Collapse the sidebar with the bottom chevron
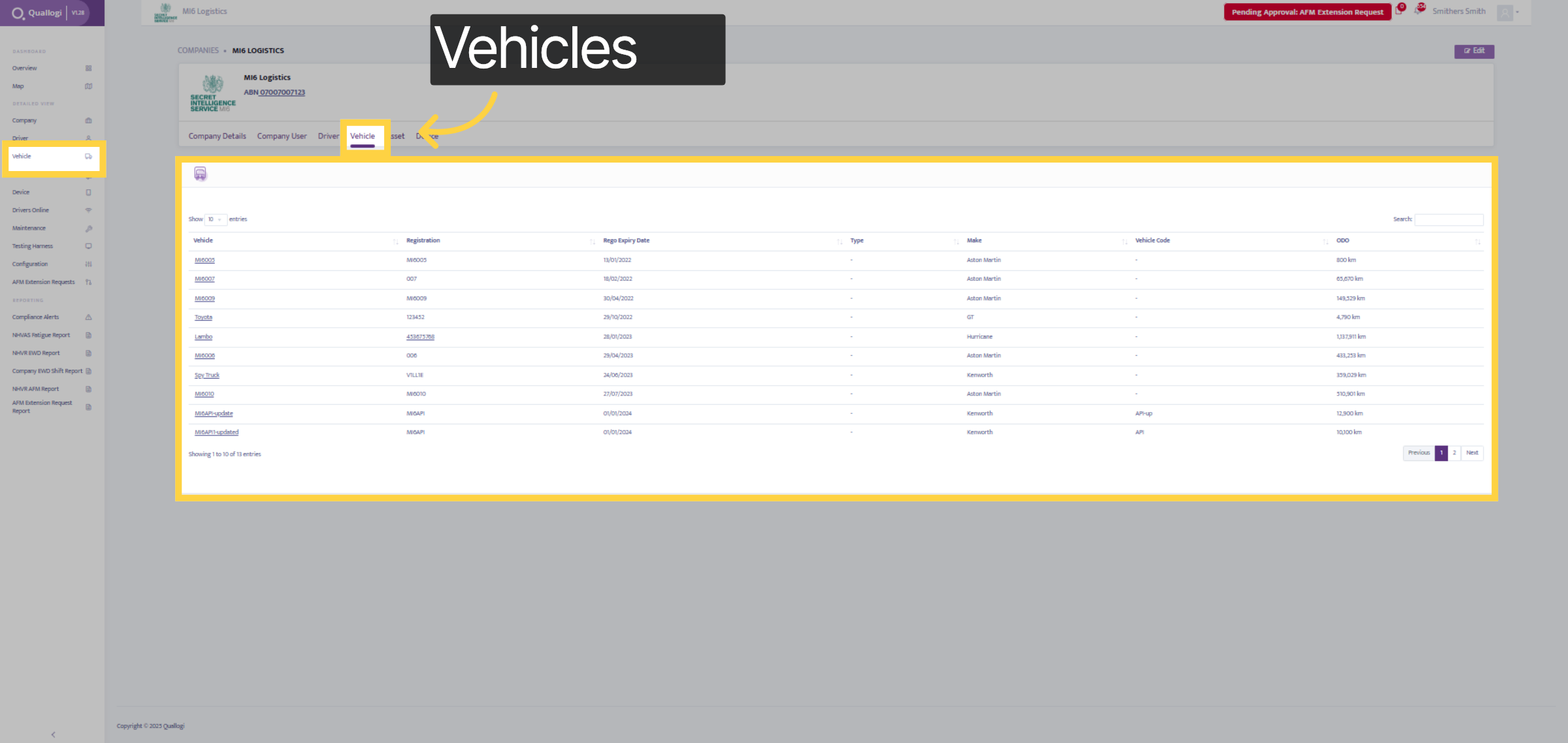Viewport: 1568px width, 743px height. [x=53, y=735]
